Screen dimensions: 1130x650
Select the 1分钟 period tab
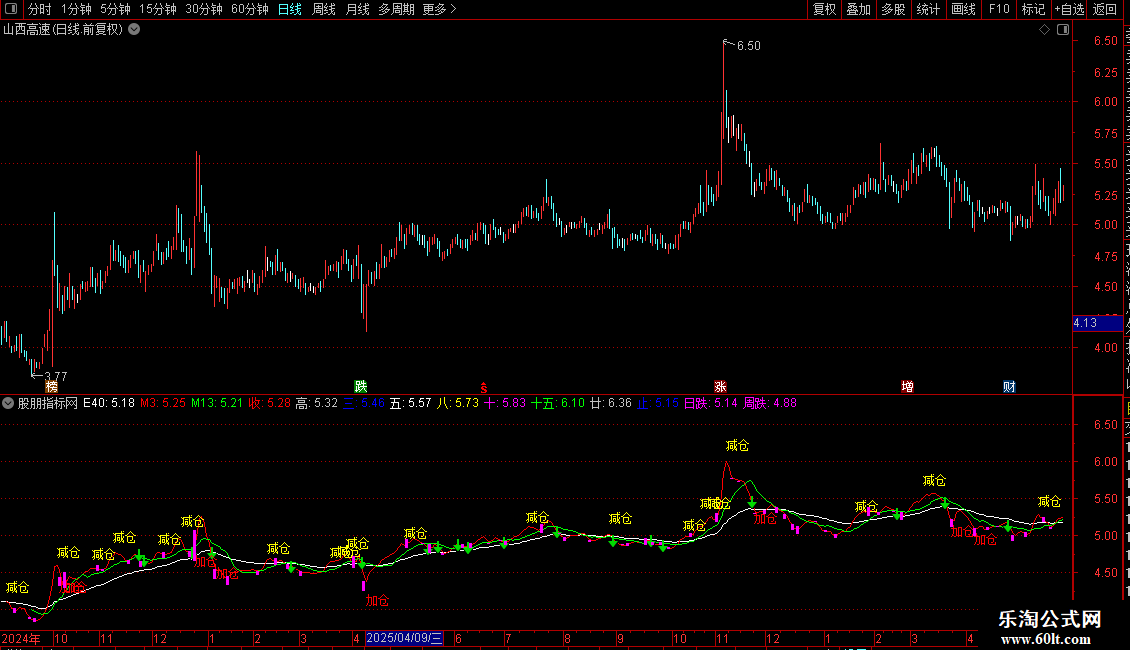point(76,9)
